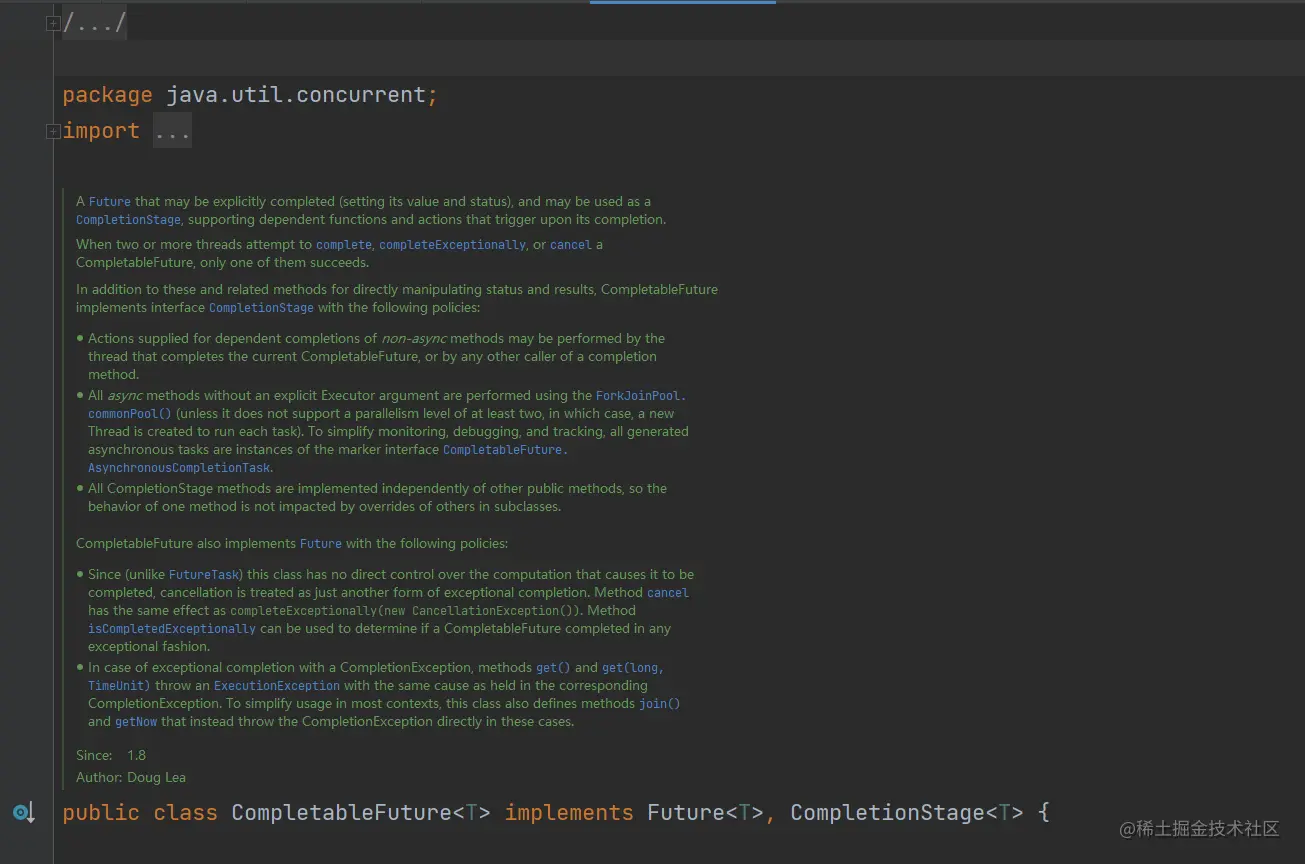The height and width of the screenshot is (864, 1305).
Task: Open the Future link in "A Future that may"
Action: 110,202
